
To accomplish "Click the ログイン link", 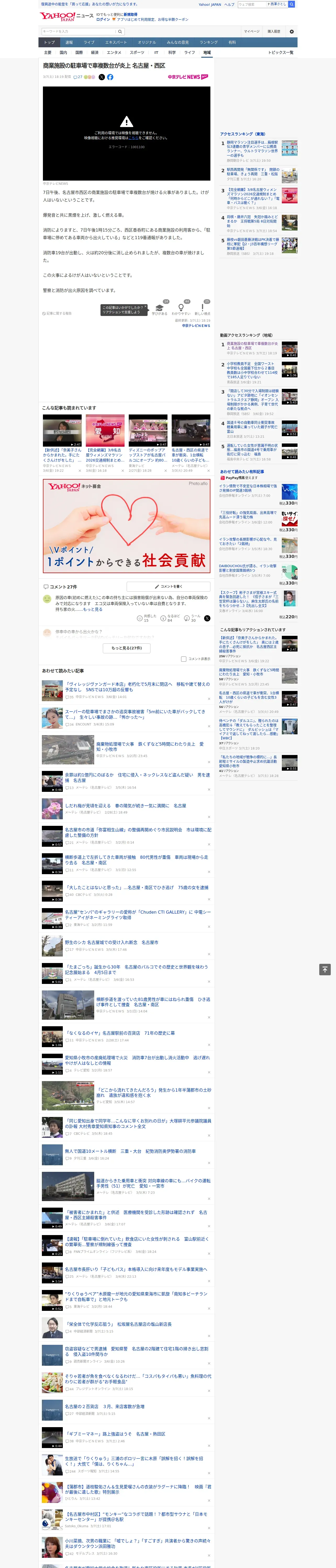I will pos(103,20).
